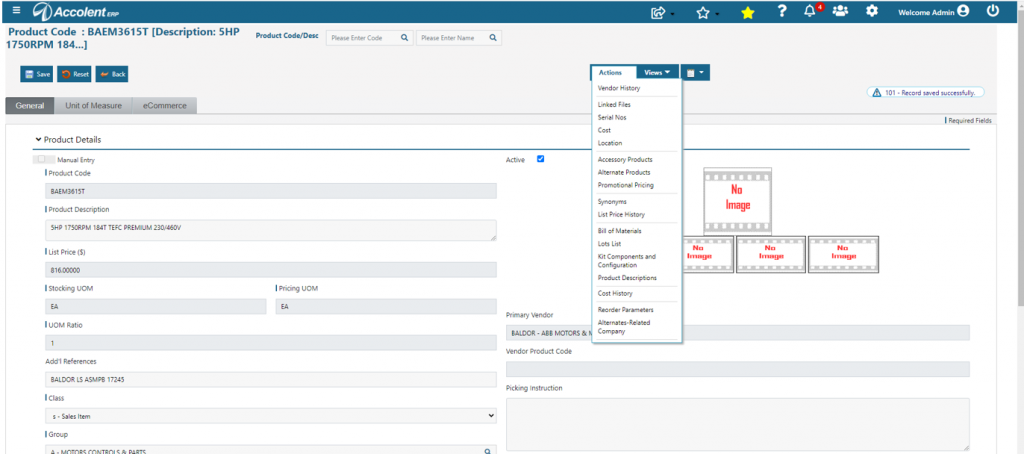
Task: Open the Views dropdown
Action: [x=658, y=73]
